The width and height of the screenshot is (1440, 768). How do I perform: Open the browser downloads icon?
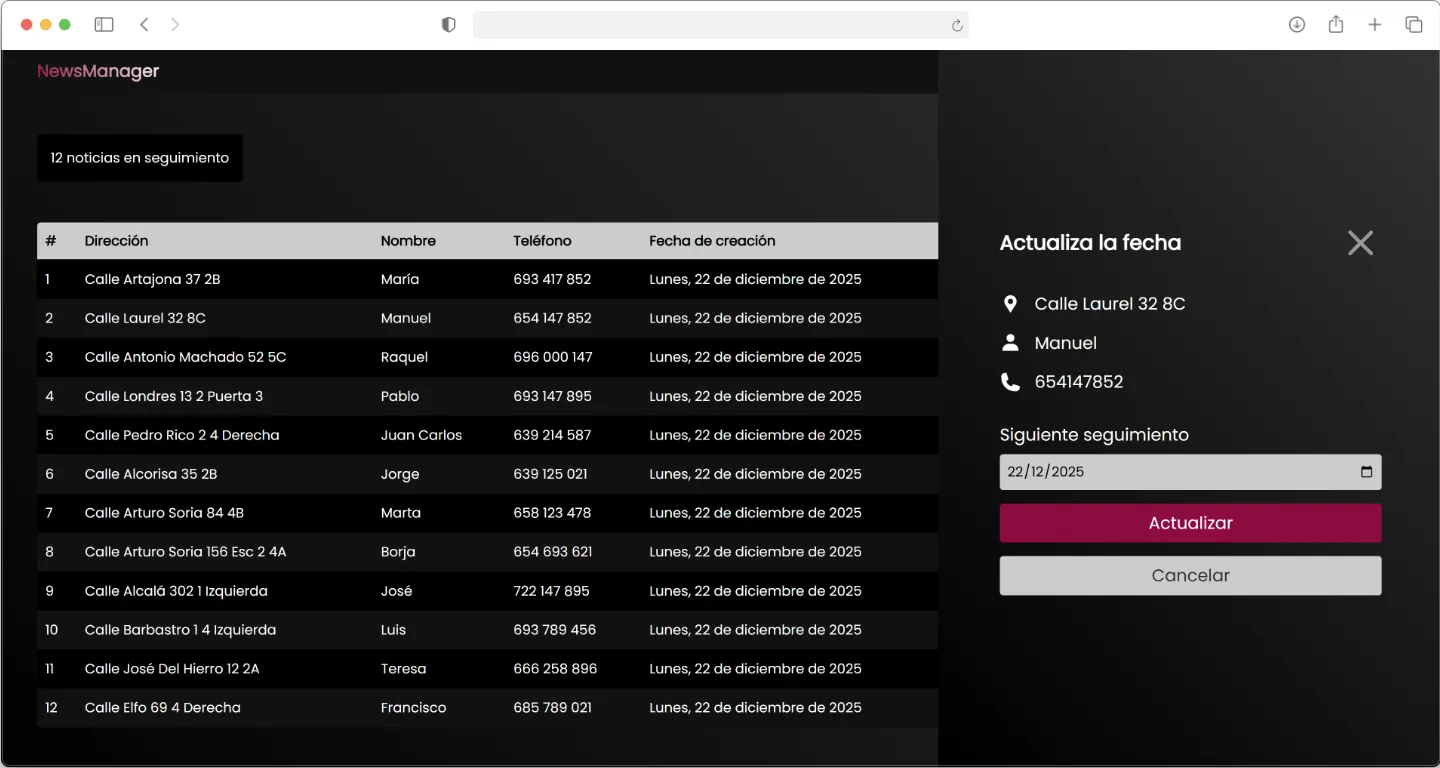pyautogui.click(x=1297, y=25)
